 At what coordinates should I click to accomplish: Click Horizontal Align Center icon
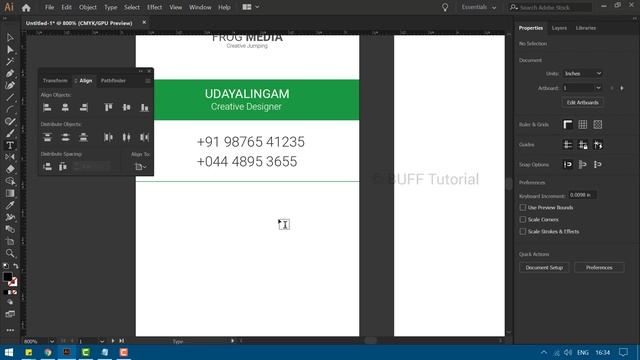point(65,107)
